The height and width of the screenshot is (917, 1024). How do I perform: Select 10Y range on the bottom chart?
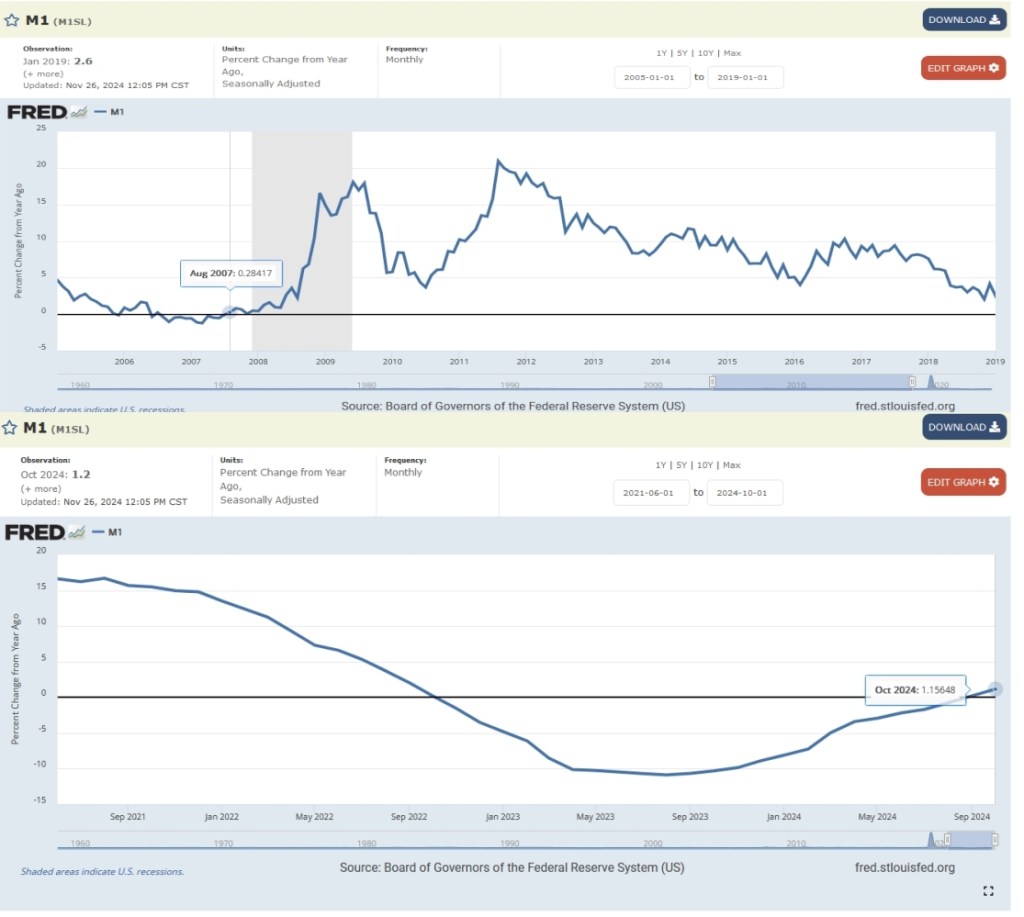tap(705, 465)
